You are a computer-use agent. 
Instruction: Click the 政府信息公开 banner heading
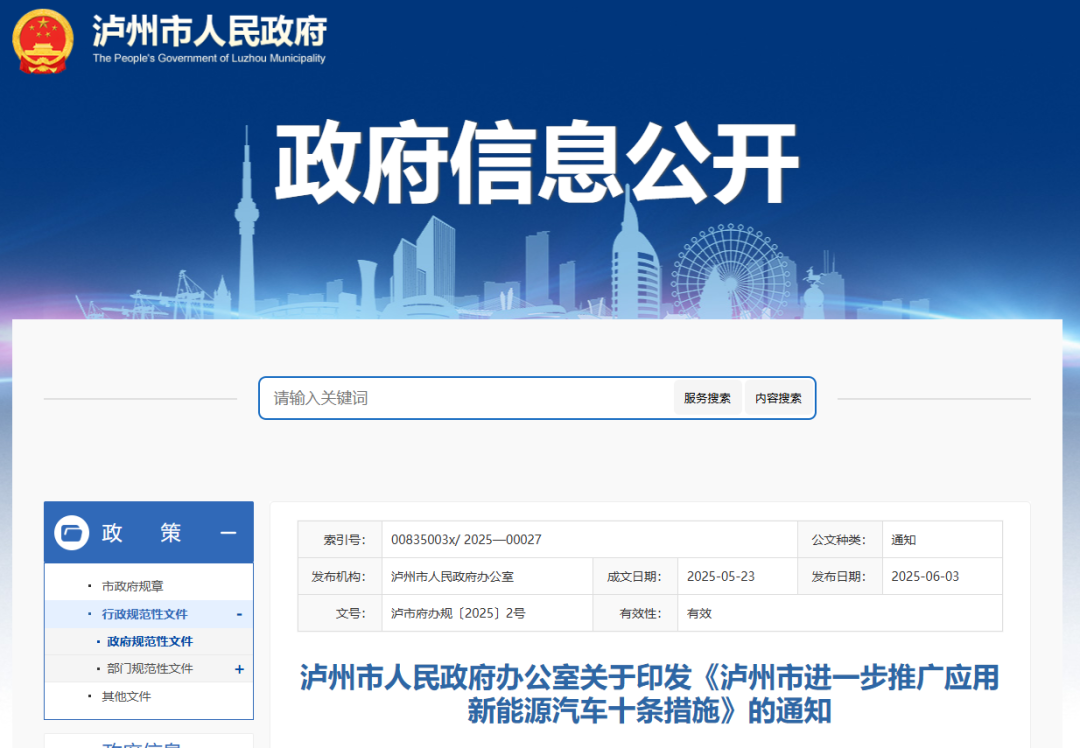[537, 163]
